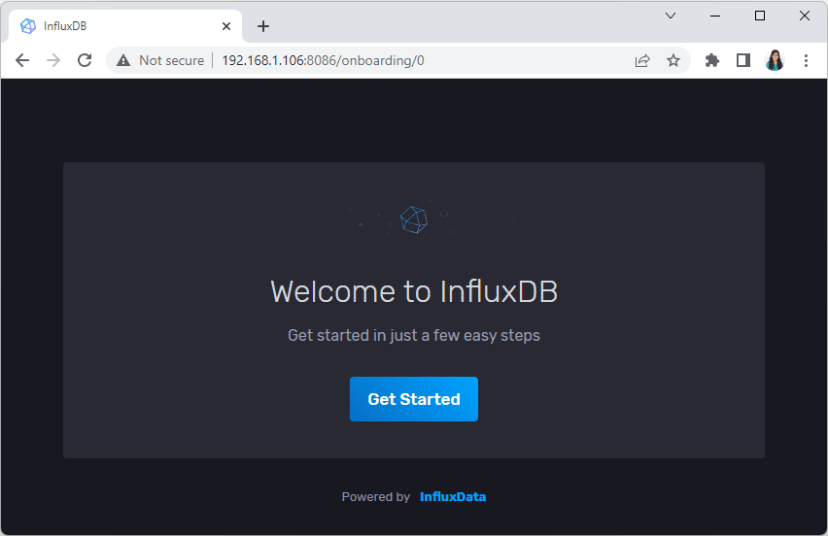The height and width of the screenshot is (536, 828).
Task: Open the InfluxData link in footer
Action: (453, 496)
